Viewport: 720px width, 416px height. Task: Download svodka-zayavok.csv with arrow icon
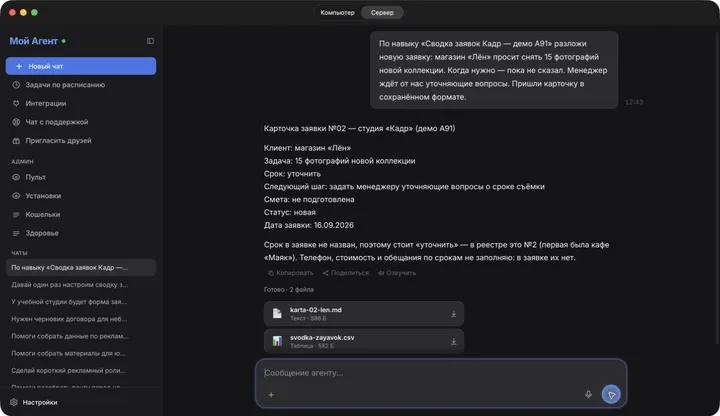tap(453, 341)
